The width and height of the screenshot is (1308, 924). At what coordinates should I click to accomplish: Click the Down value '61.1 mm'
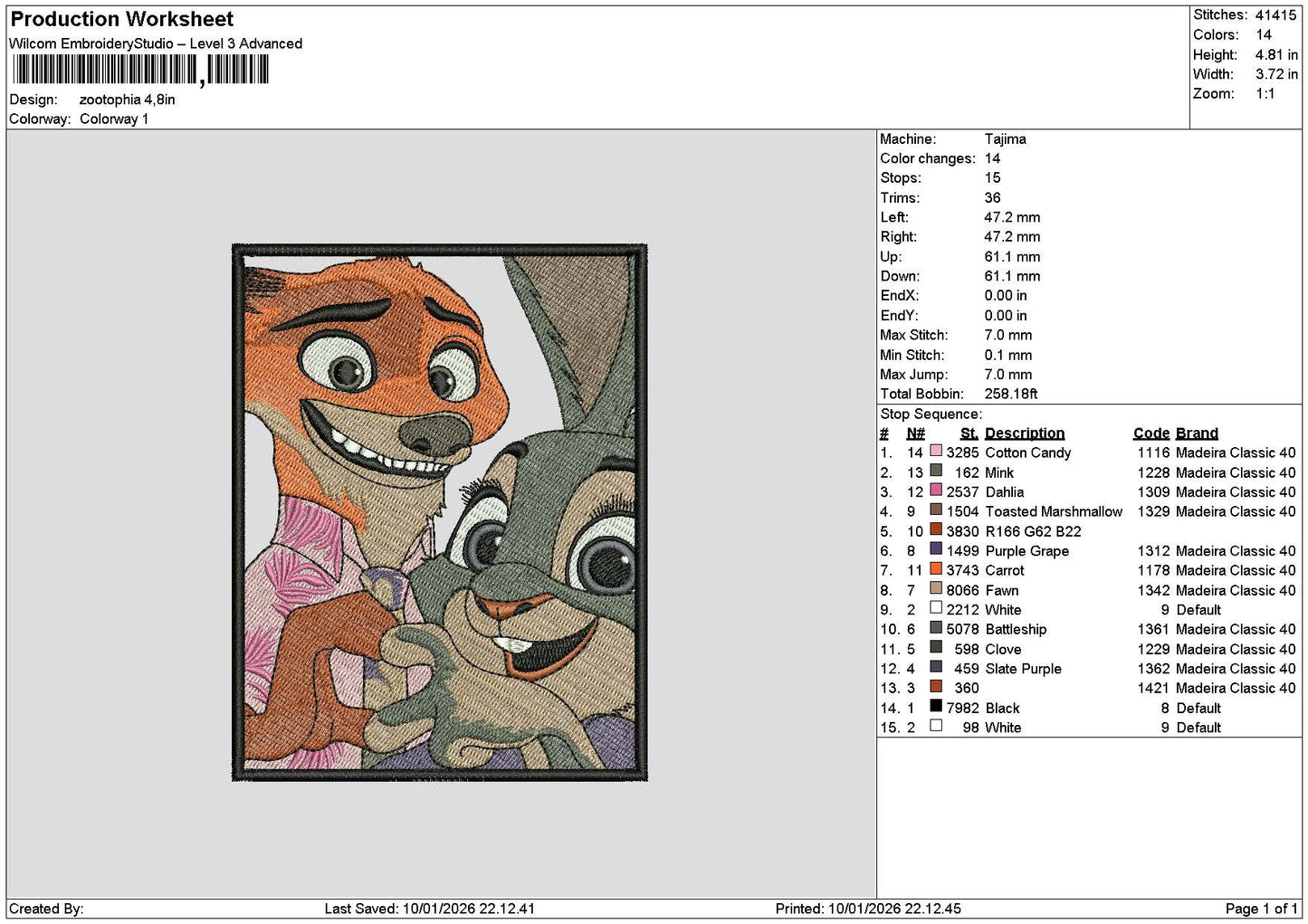(x=1013, y=277)
